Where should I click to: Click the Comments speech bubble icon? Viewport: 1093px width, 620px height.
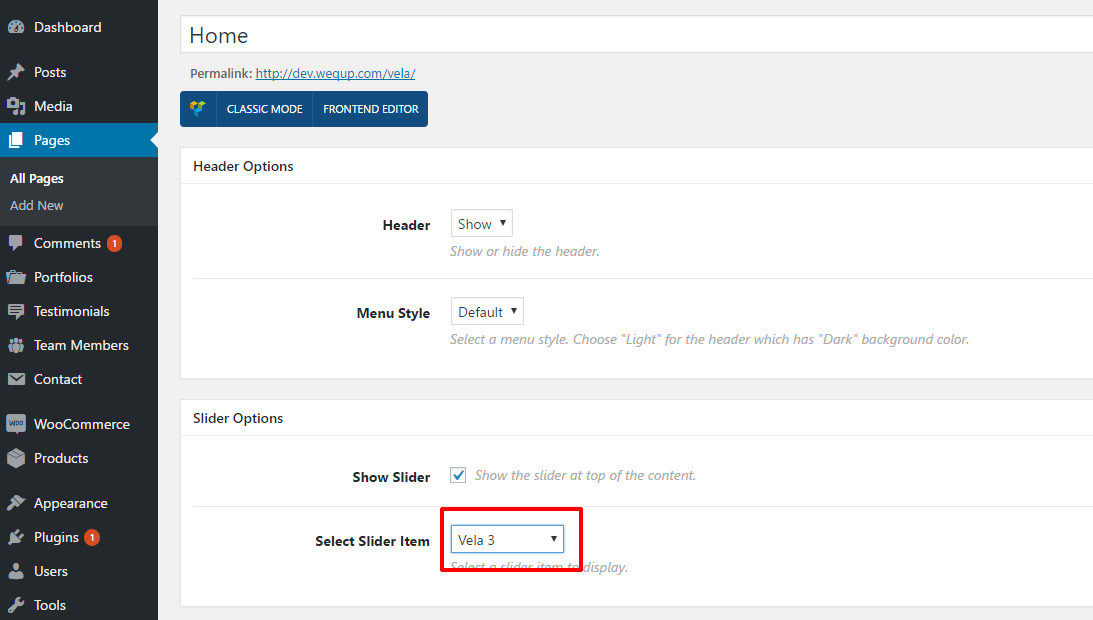pyautogui.click(x=16, y=243)
